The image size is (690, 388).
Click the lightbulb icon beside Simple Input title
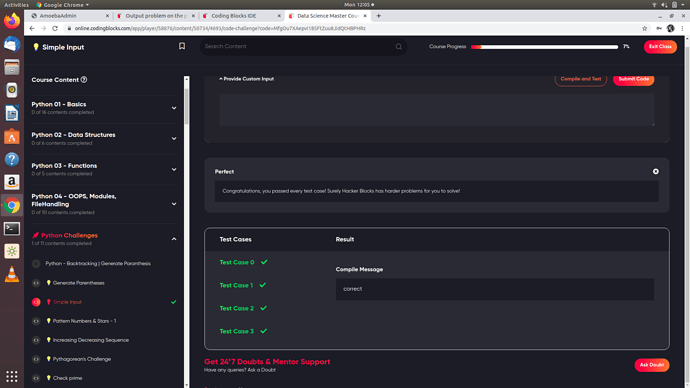[x=36, y=47]
